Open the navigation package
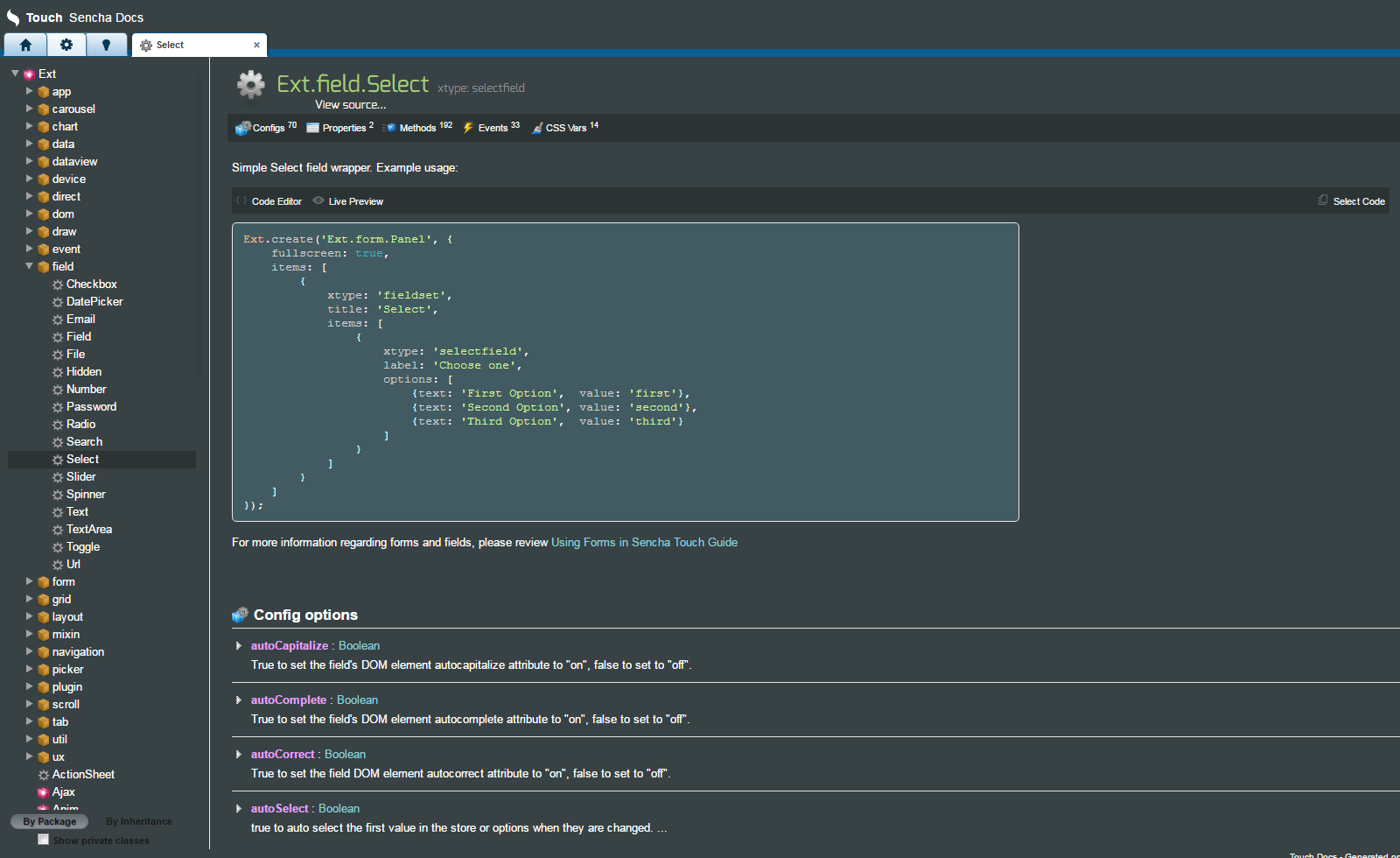The image size is (1400, 858). (78, 652)
